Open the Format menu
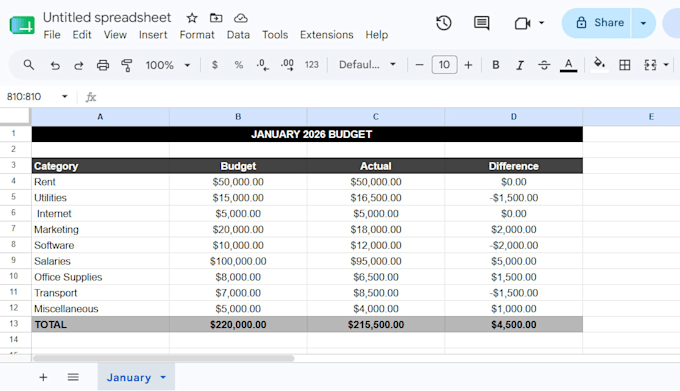 [197, 35]
